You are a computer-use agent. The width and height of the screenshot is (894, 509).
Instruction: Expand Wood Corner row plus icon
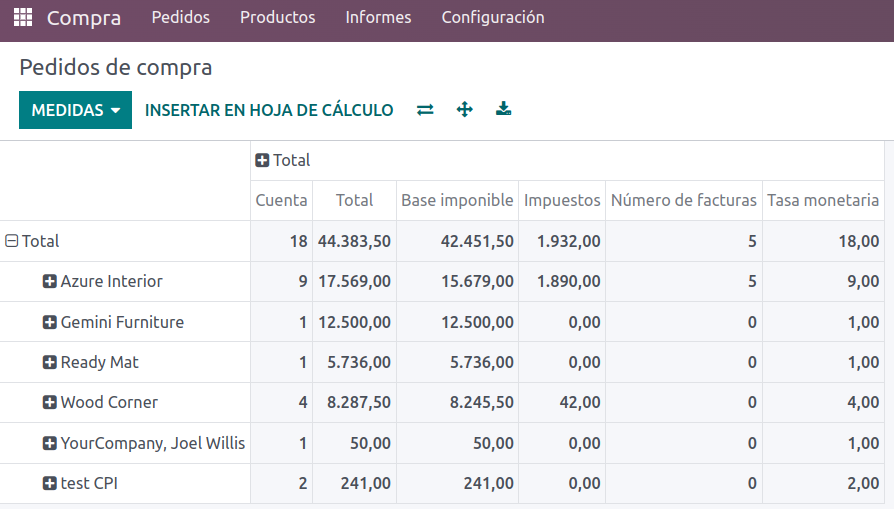point(50,402)
